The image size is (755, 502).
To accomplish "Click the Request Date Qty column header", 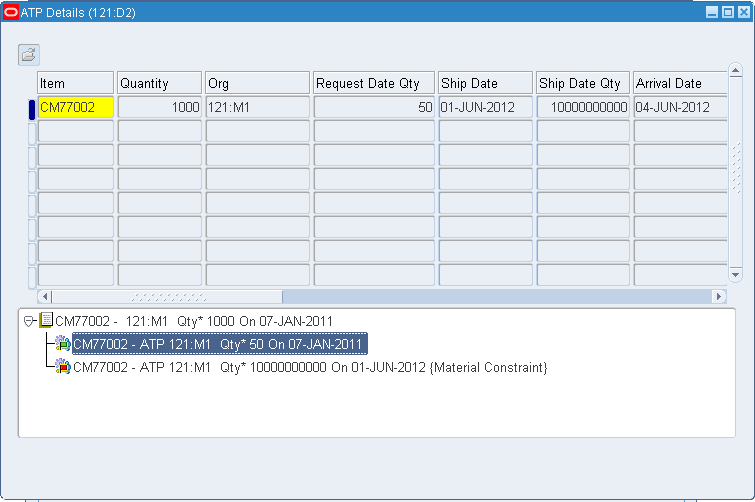I will [374, 83].
